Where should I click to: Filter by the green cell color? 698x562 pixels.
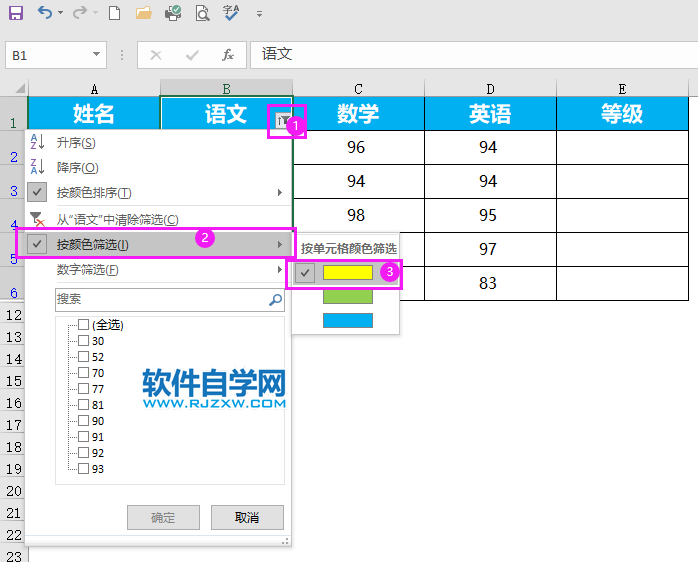click(348, 297)
